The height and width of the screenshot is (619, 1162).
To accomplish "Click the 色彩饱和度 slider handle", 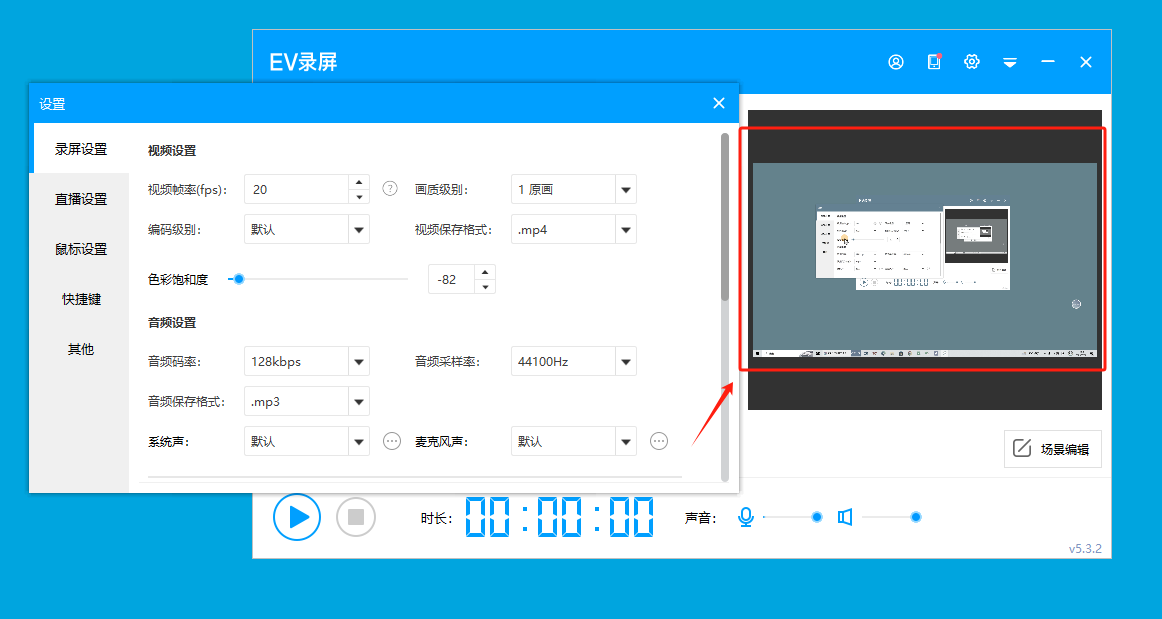I will click(238, 279).
